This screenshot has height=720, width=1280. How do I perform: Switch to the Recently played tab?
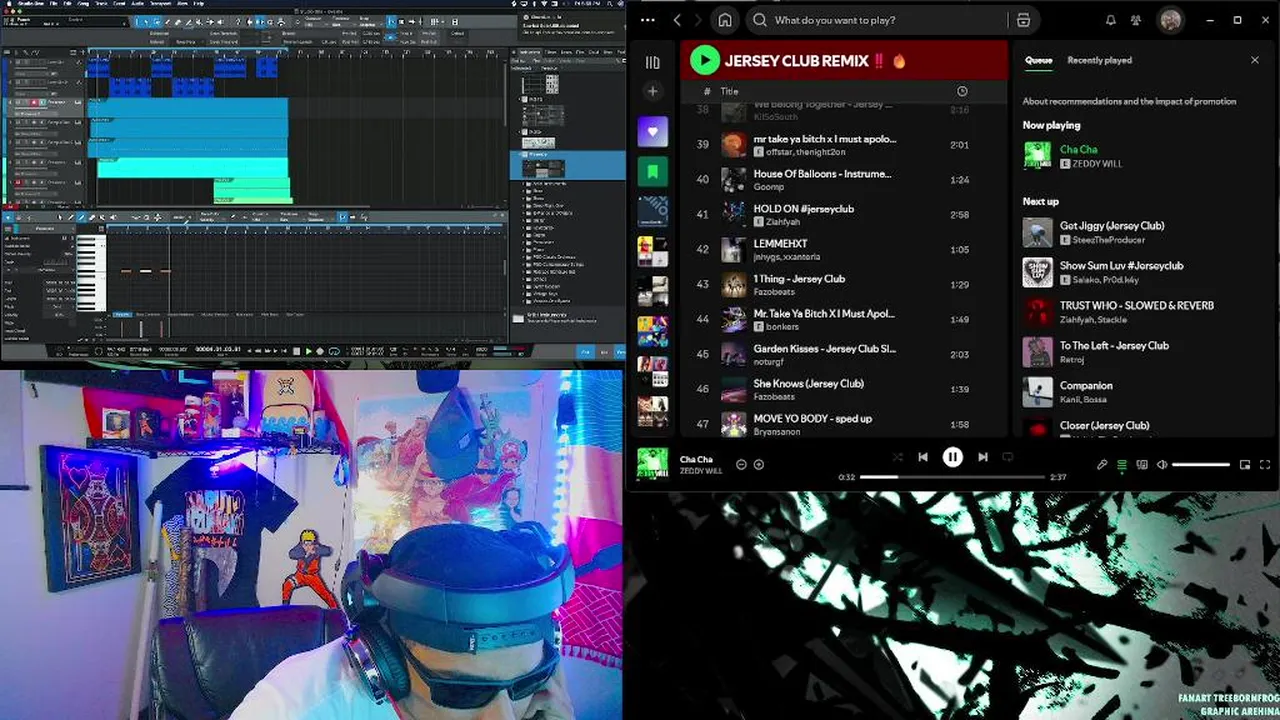point(1099,60)
